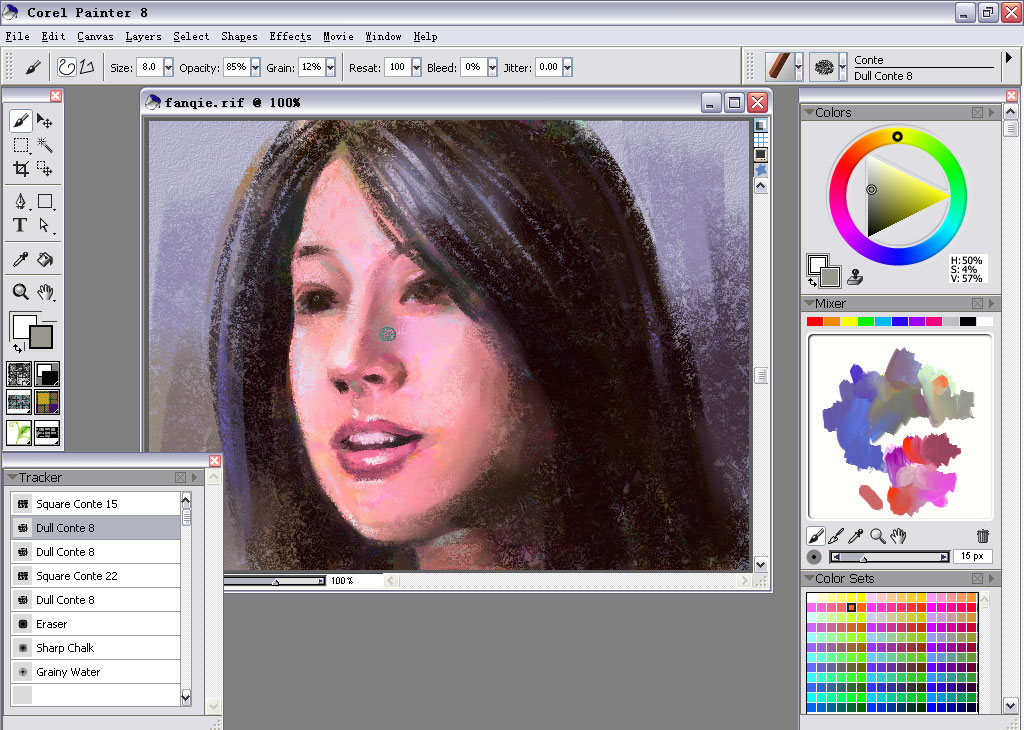Image resolution: width=1024 pixels, height=730 pixels.
Task: Open the Resat slider dropdown
Action: [x=417, y=67]
